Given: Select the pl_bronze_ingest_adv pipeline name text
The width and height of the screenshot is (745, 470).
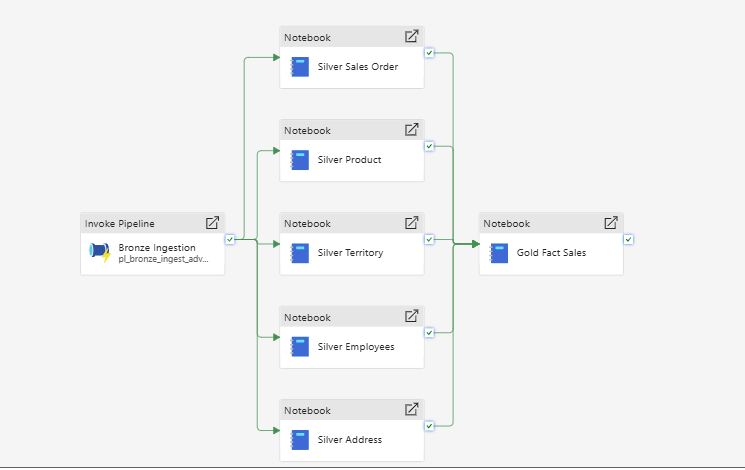Looking at the screenshot, I should pyautogui.click(x=163, y=259).
